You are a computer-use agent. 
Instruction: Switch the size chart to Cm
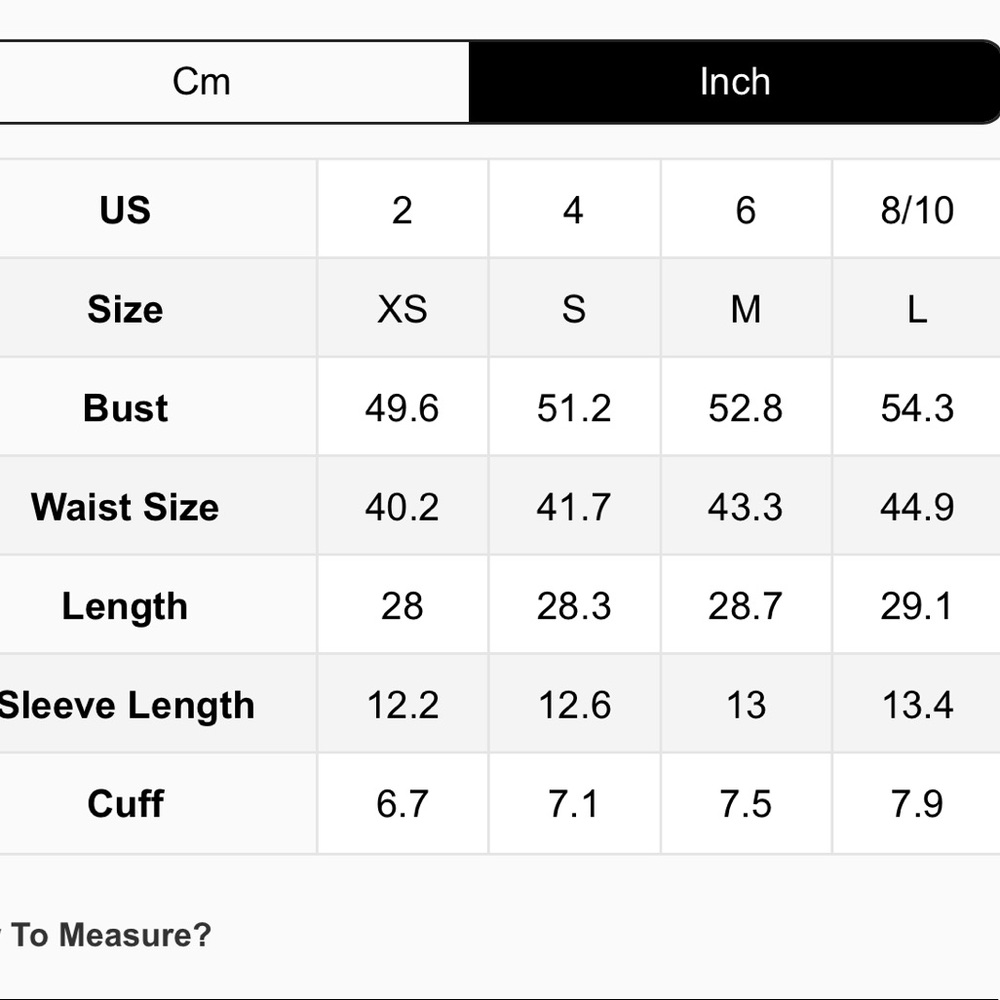point(202,82)
